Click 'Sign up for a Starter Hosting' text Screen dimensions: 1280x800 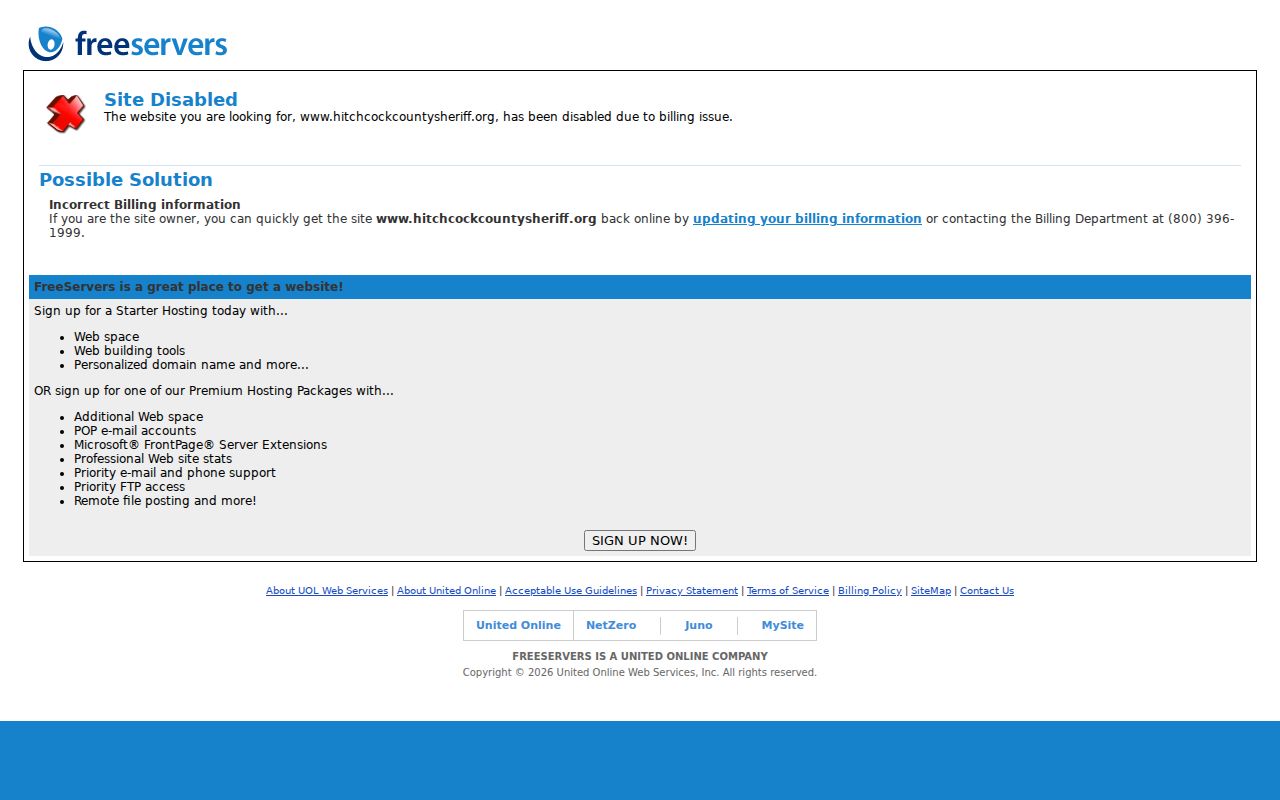click(161, 311)
